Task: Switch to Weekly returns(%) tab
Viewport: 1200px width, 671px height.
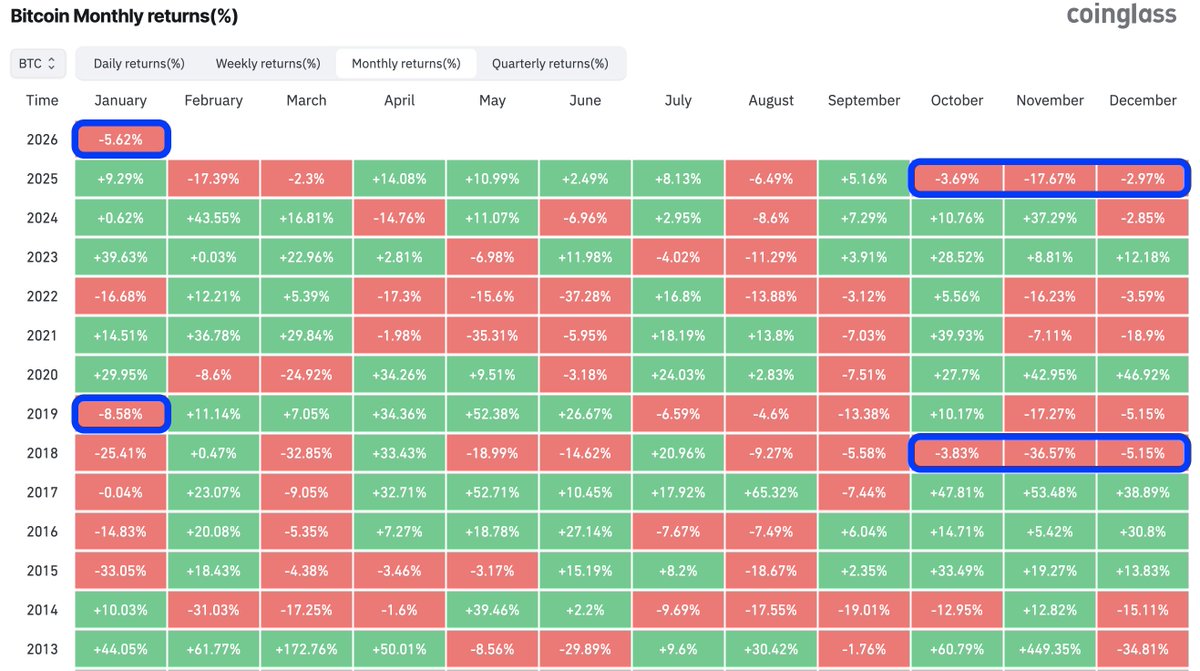Action: click(x=268, y=63)
